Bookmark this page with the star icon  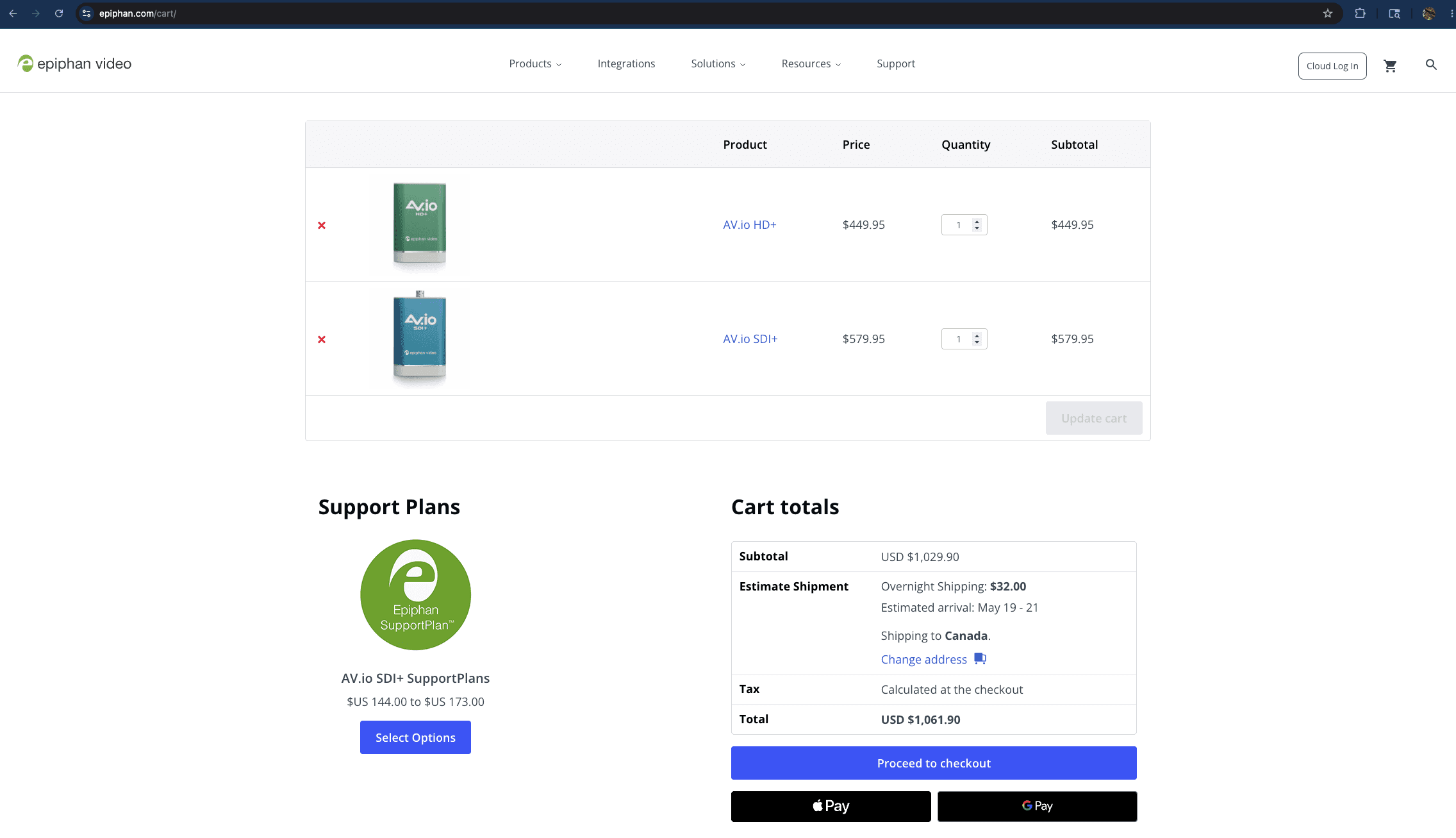point(1328,13)
